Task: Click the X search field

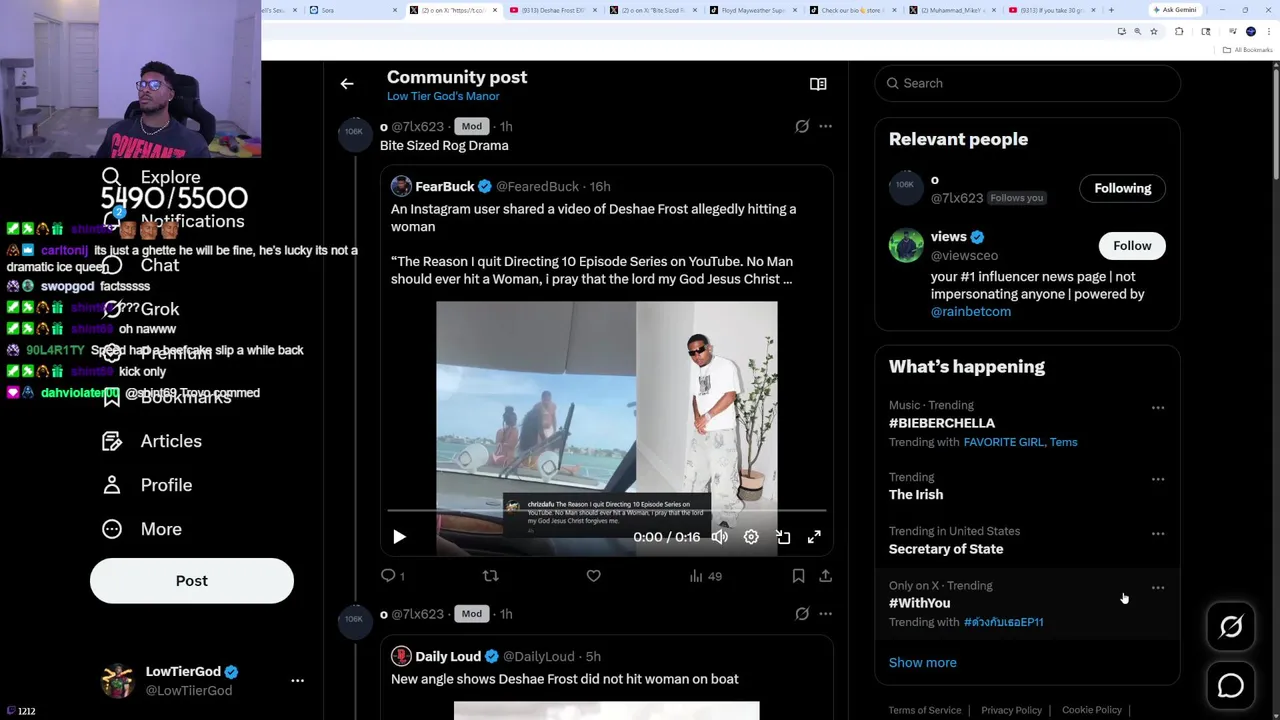Action: click(1027, 83)
